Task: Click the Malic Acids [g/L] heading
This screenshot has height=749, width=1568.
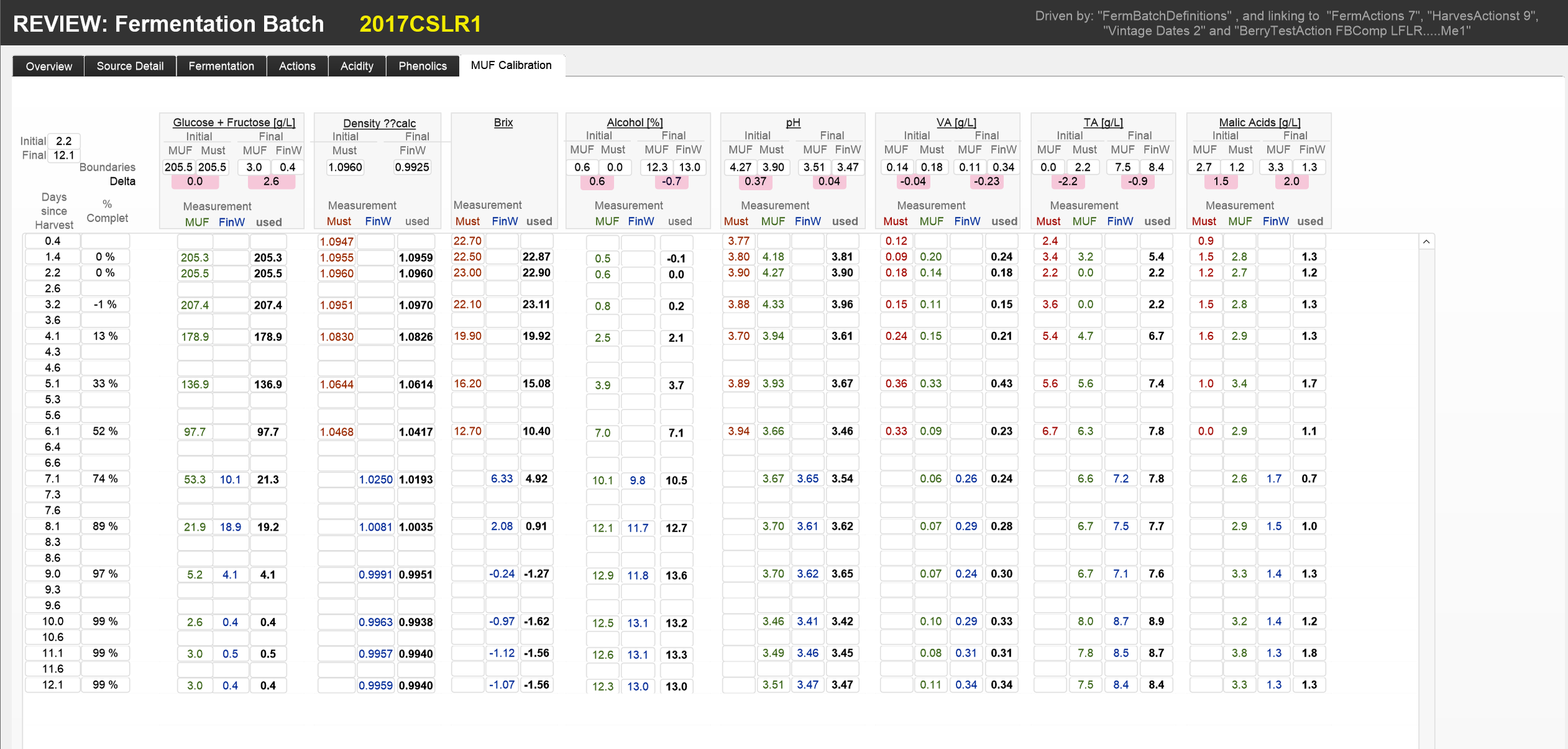Action: point(1259,122)
